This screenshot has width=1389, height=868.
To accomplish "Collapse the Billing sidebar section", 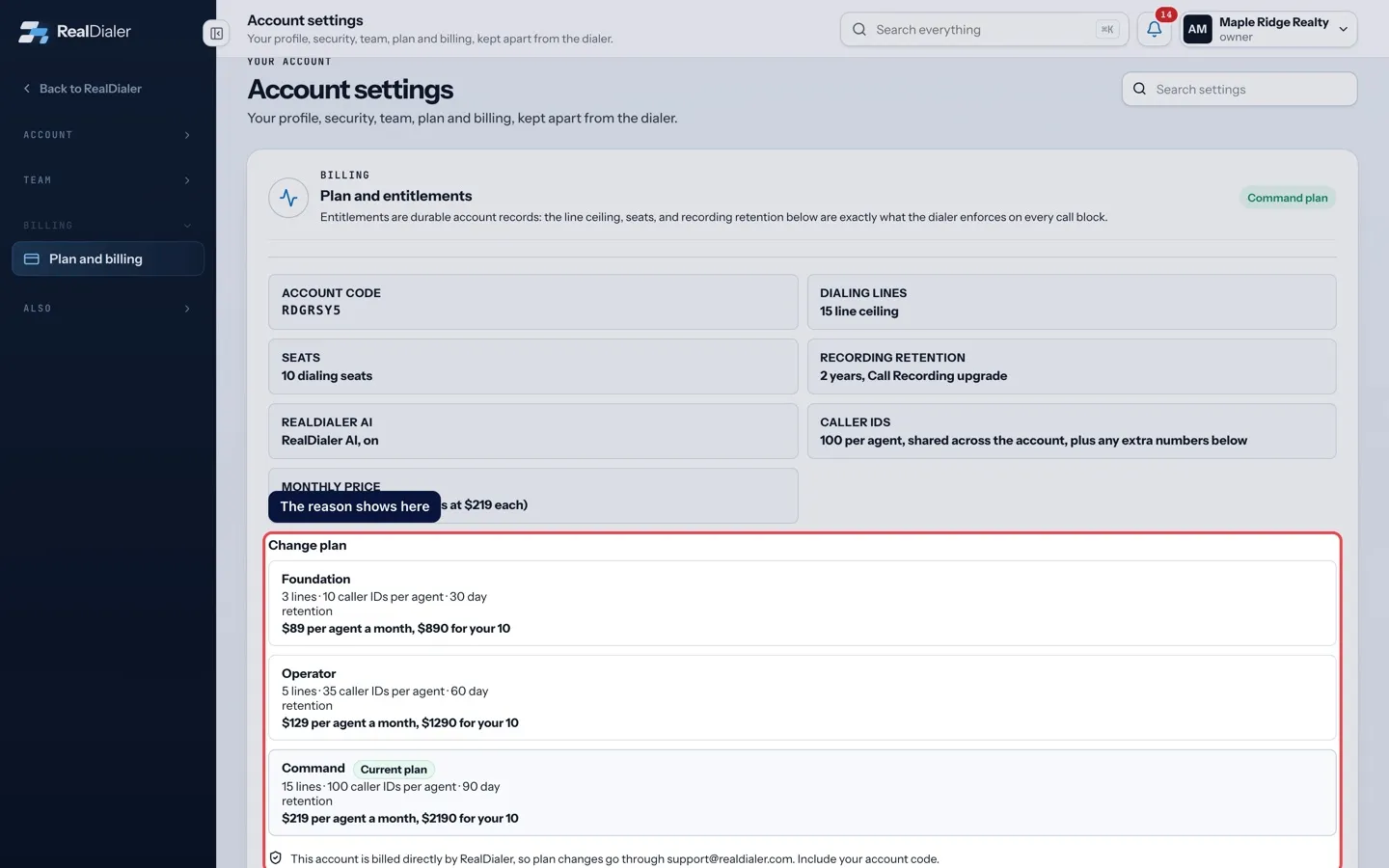I will click(107, 226).
